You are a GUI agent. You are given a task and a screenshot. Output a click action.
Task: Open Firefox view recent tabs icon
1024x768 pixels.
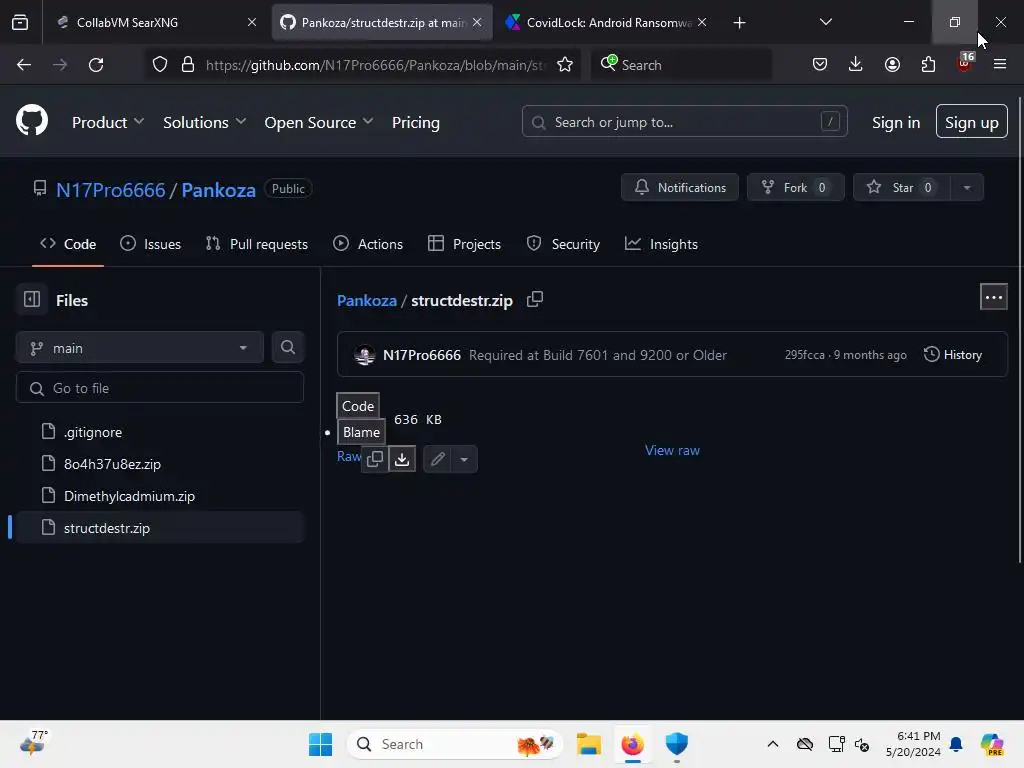(x=20, y=22)
